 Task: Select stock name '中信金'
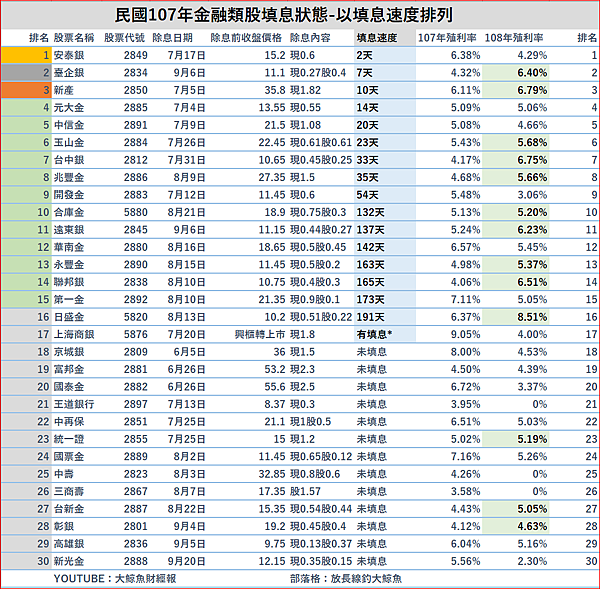pos(69,125)
